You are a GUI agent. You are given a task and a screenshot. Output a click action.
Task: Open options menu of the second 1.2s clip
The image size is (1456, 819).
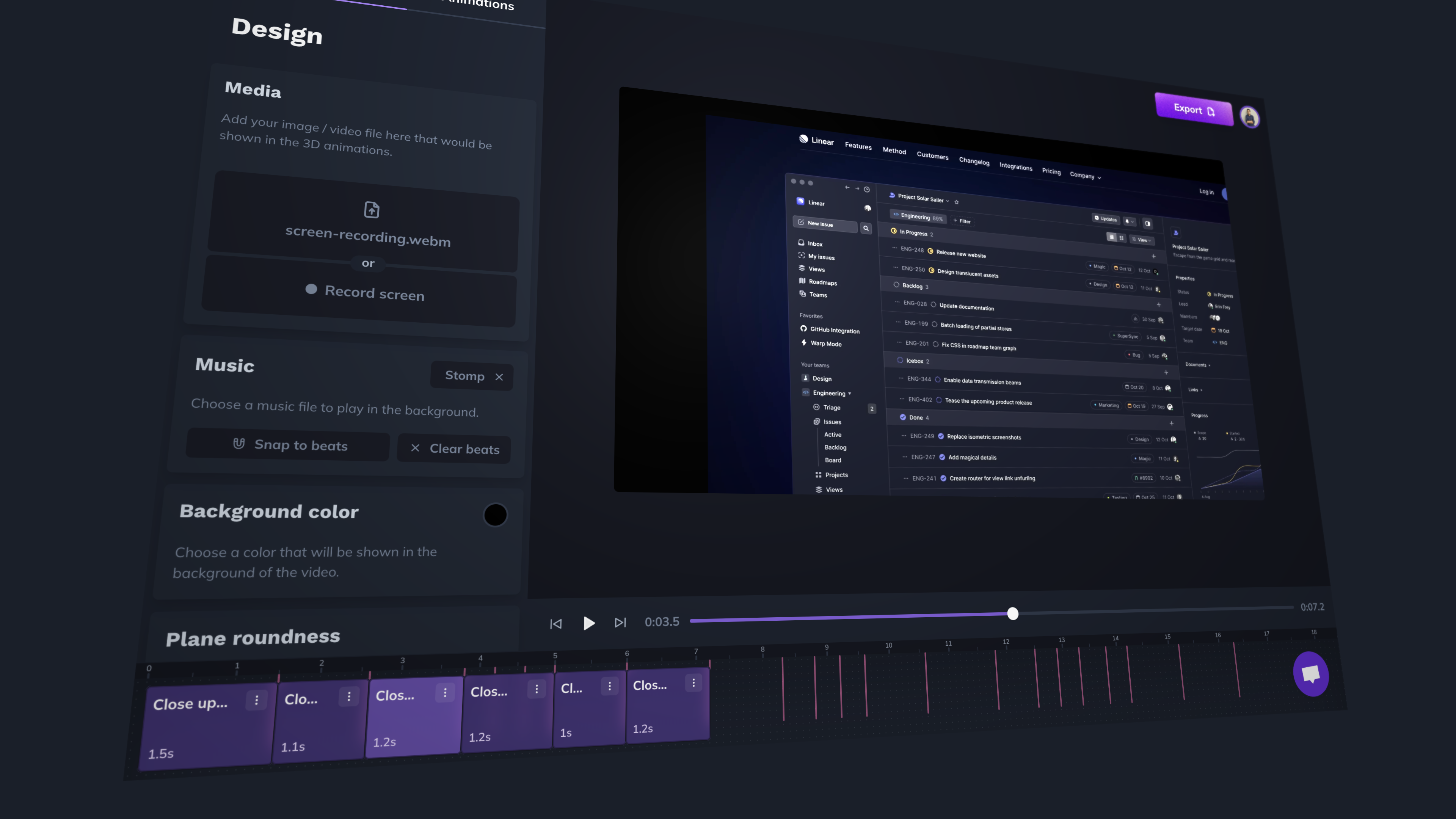tap(537, 689)
